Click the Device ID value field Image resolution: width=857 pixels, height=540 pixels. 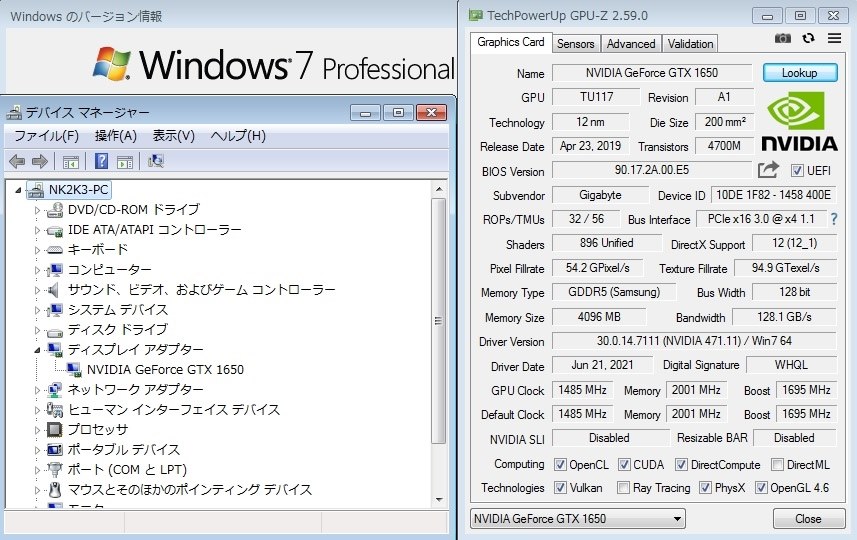point(773,195)
